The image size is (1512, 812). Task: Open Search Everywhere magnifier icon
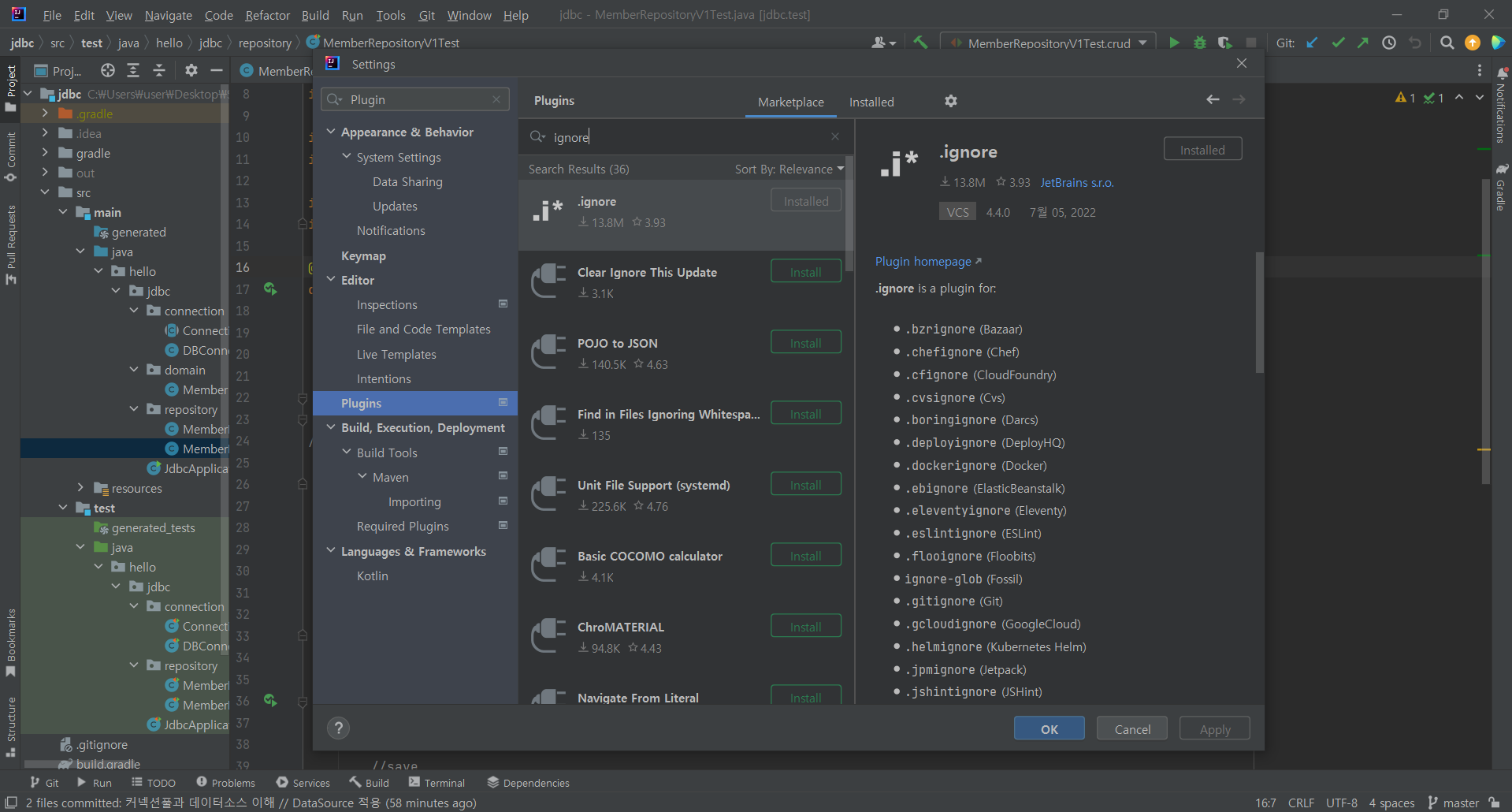(x=1447, y=43)
